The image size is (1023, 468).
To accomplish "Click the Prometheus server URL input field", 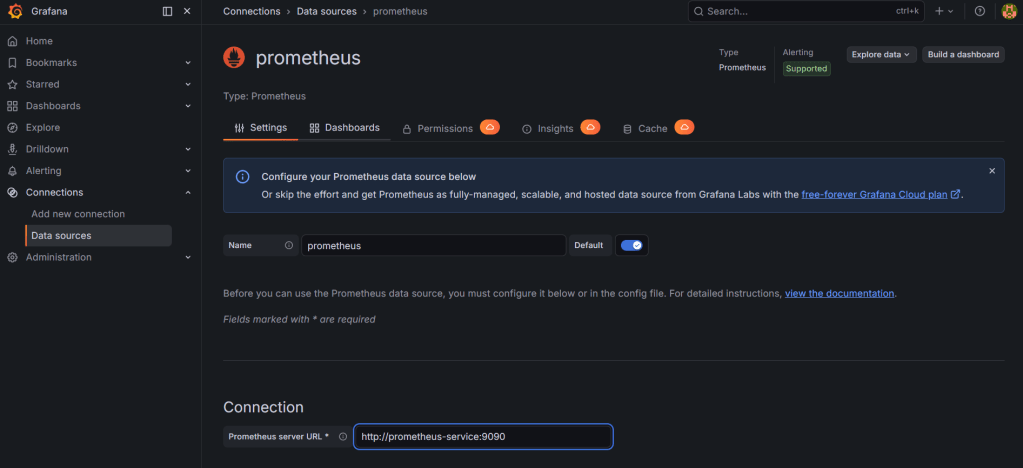I will (x=482, y=437).
